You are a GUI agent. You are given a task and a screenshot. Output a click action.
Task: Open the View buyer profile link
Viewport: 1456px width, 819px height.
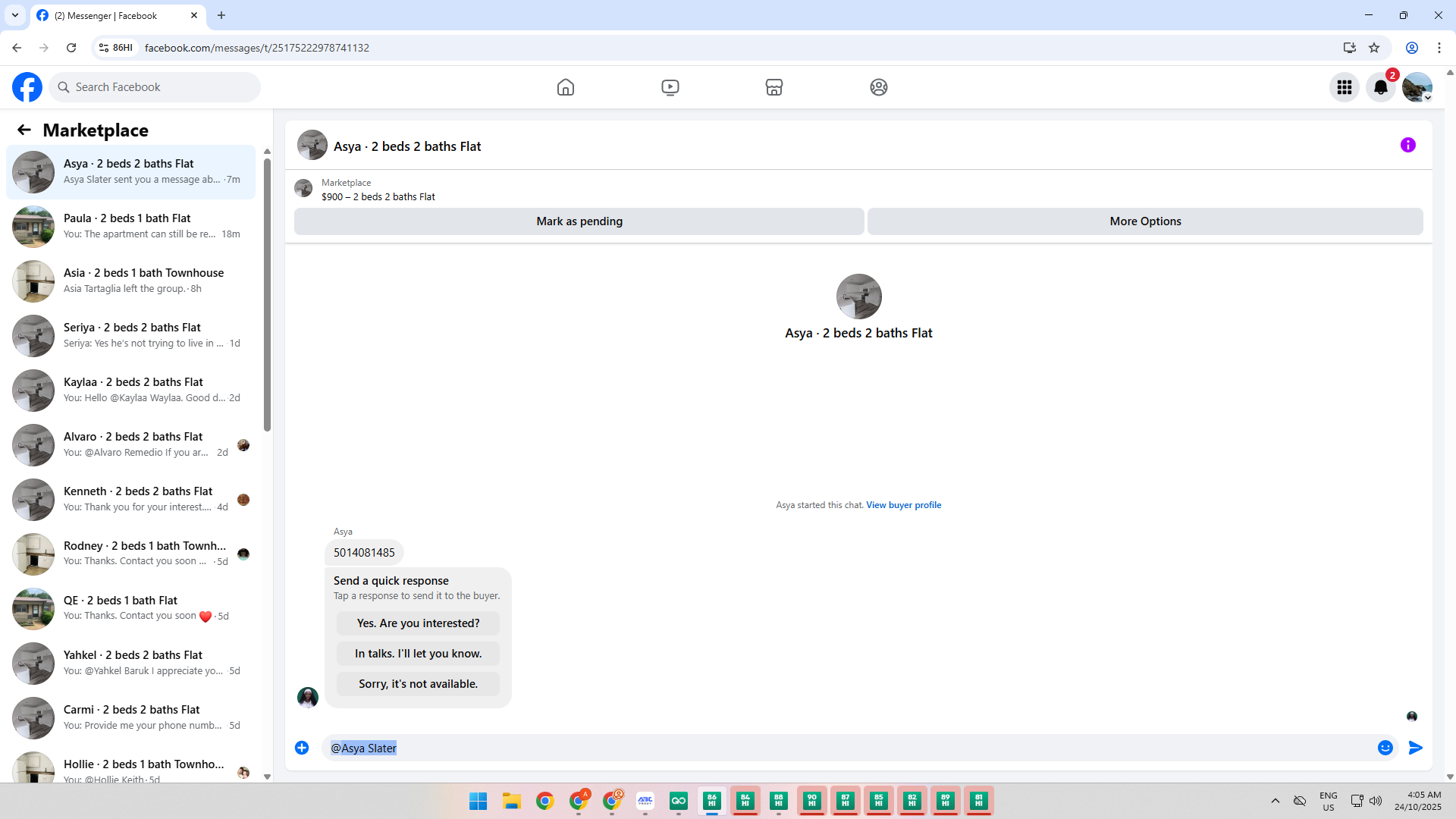pos(904,505)
